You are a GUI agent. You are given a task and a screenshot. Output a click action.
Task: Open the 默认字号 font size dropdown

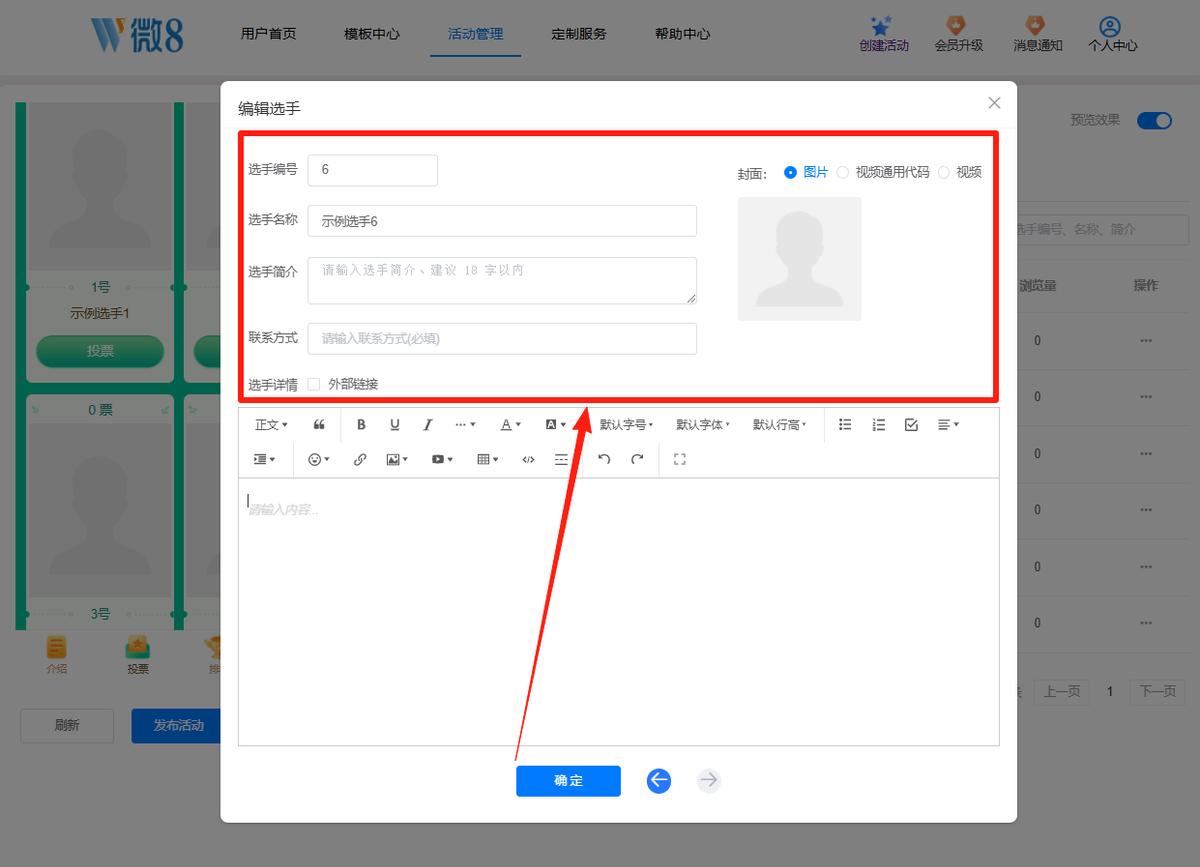tap(626, 425)
